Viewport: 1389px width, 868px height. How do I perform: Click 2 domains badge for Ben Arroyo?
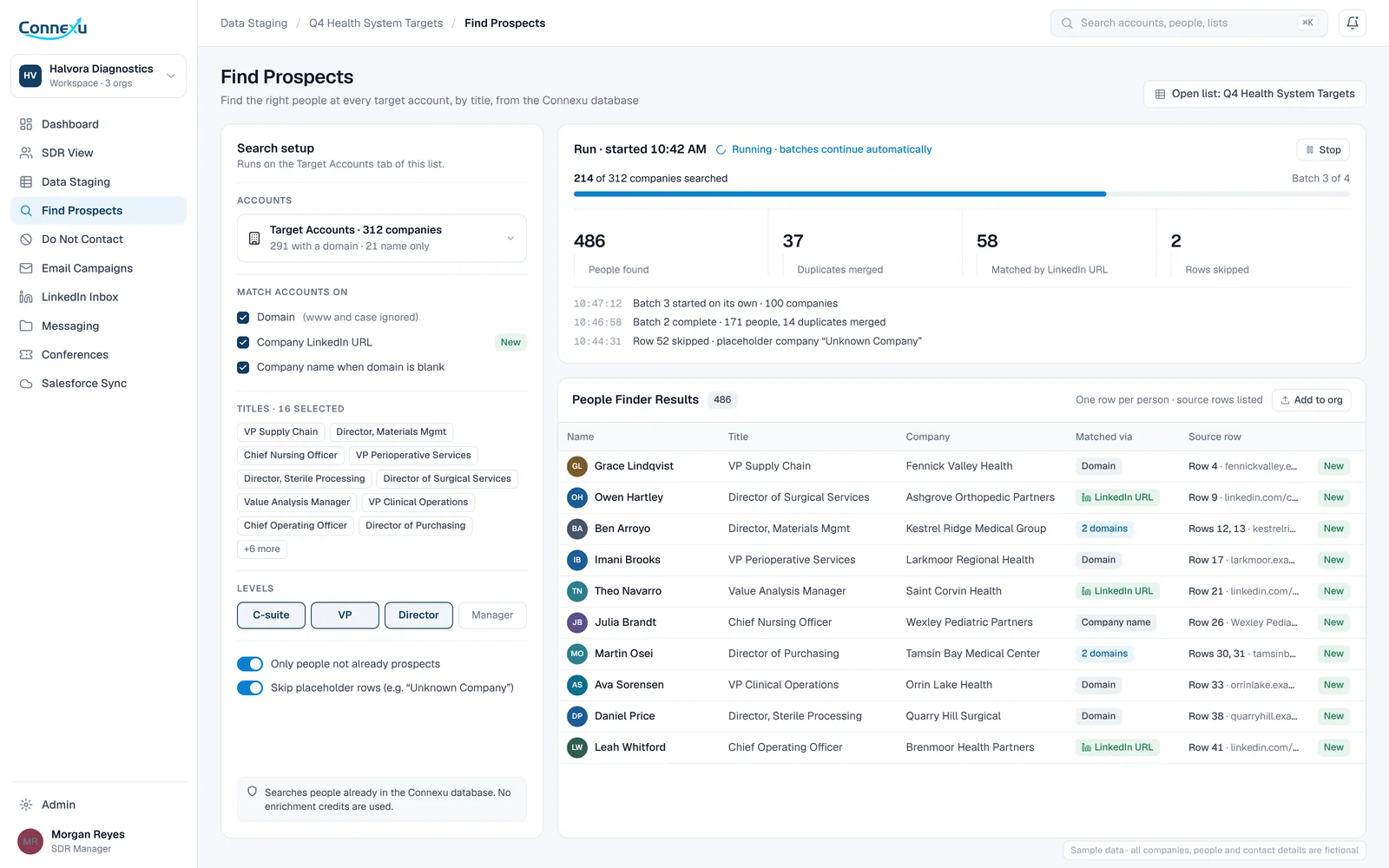point(1104,529)
